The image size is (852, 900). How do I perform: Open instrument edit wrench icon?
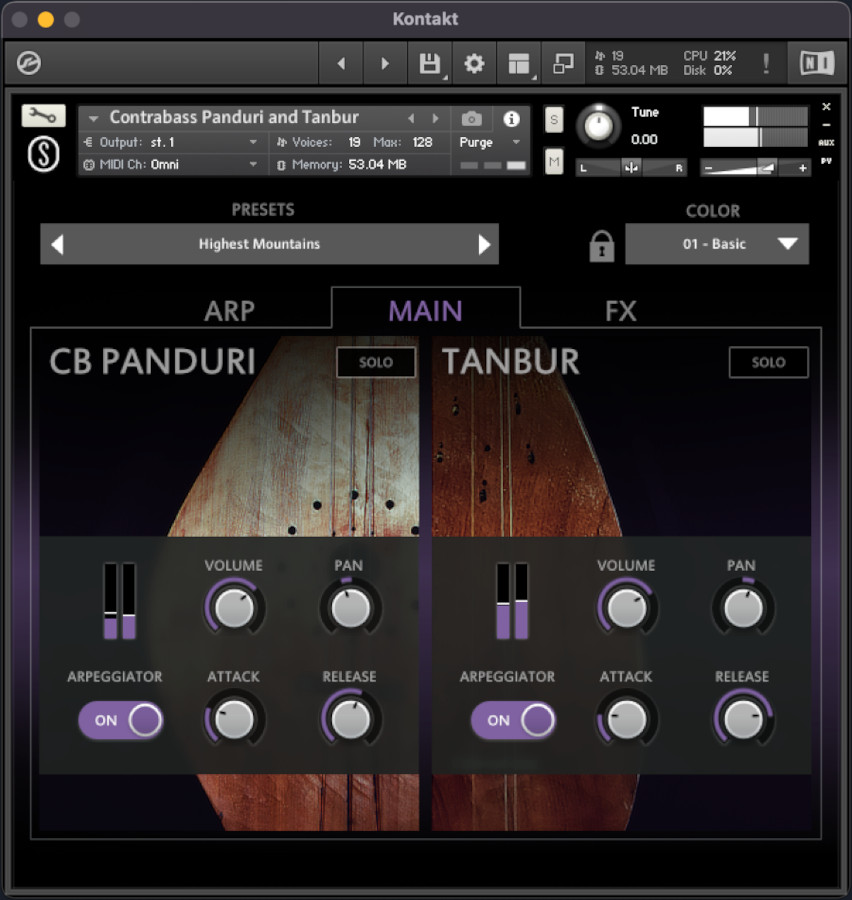(x=44, y=116)
